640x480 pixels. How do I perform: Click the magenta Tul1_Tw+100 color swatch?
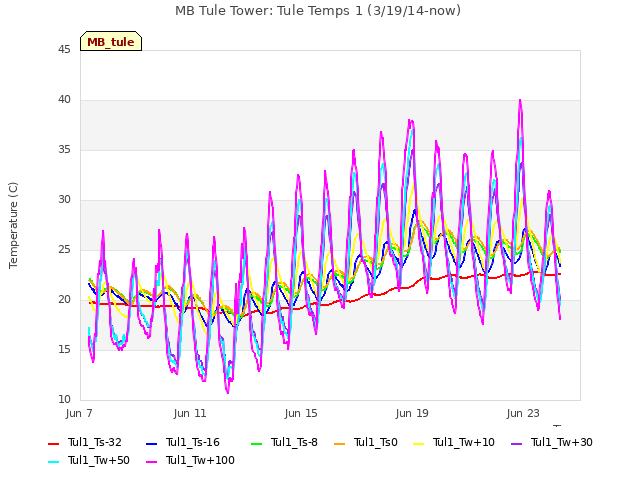[x=151, y=461]
